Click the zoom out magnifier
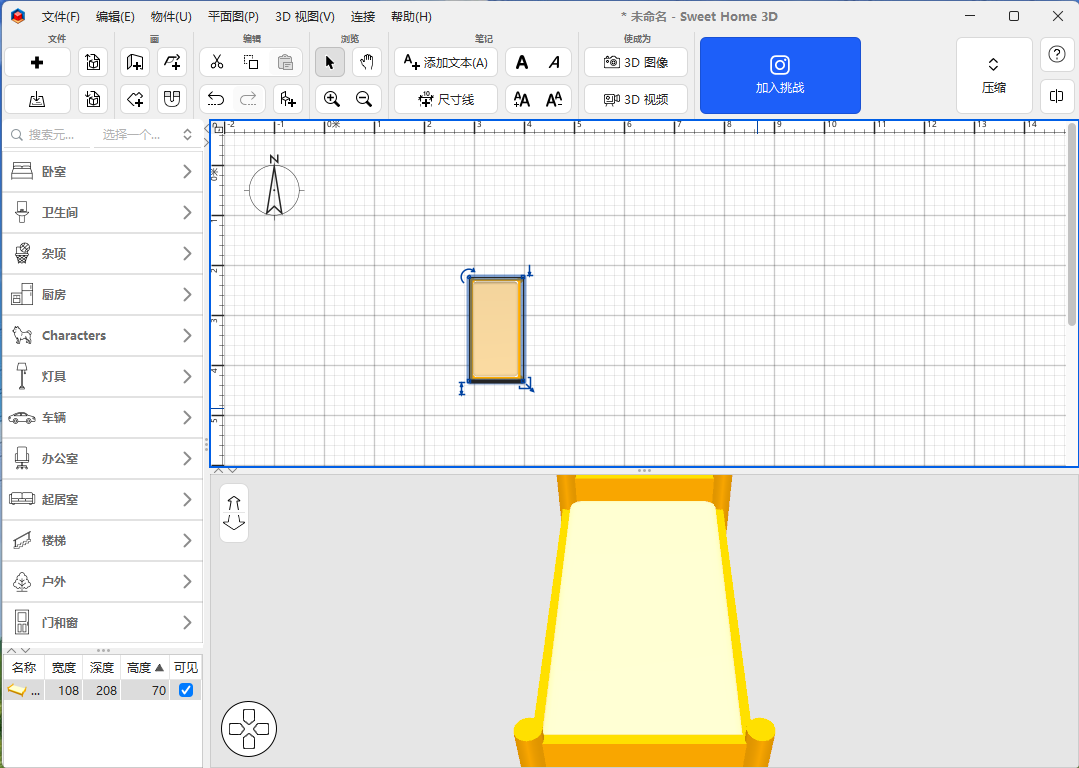Screen dimensions: 1079x768 coord(364,99)
